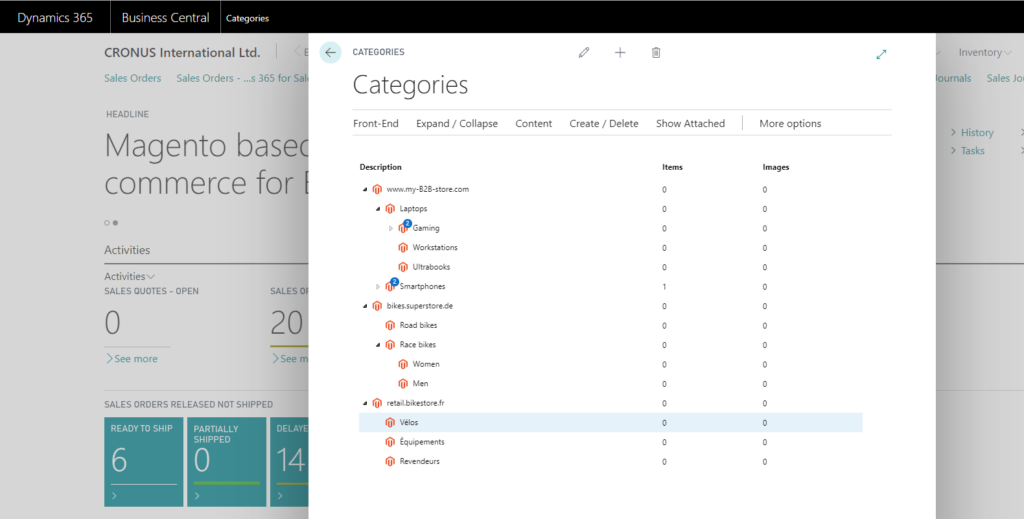Click Magento icon of www.my-B2B-store.com
The image size is (1024, 519).
click(377, 189)
